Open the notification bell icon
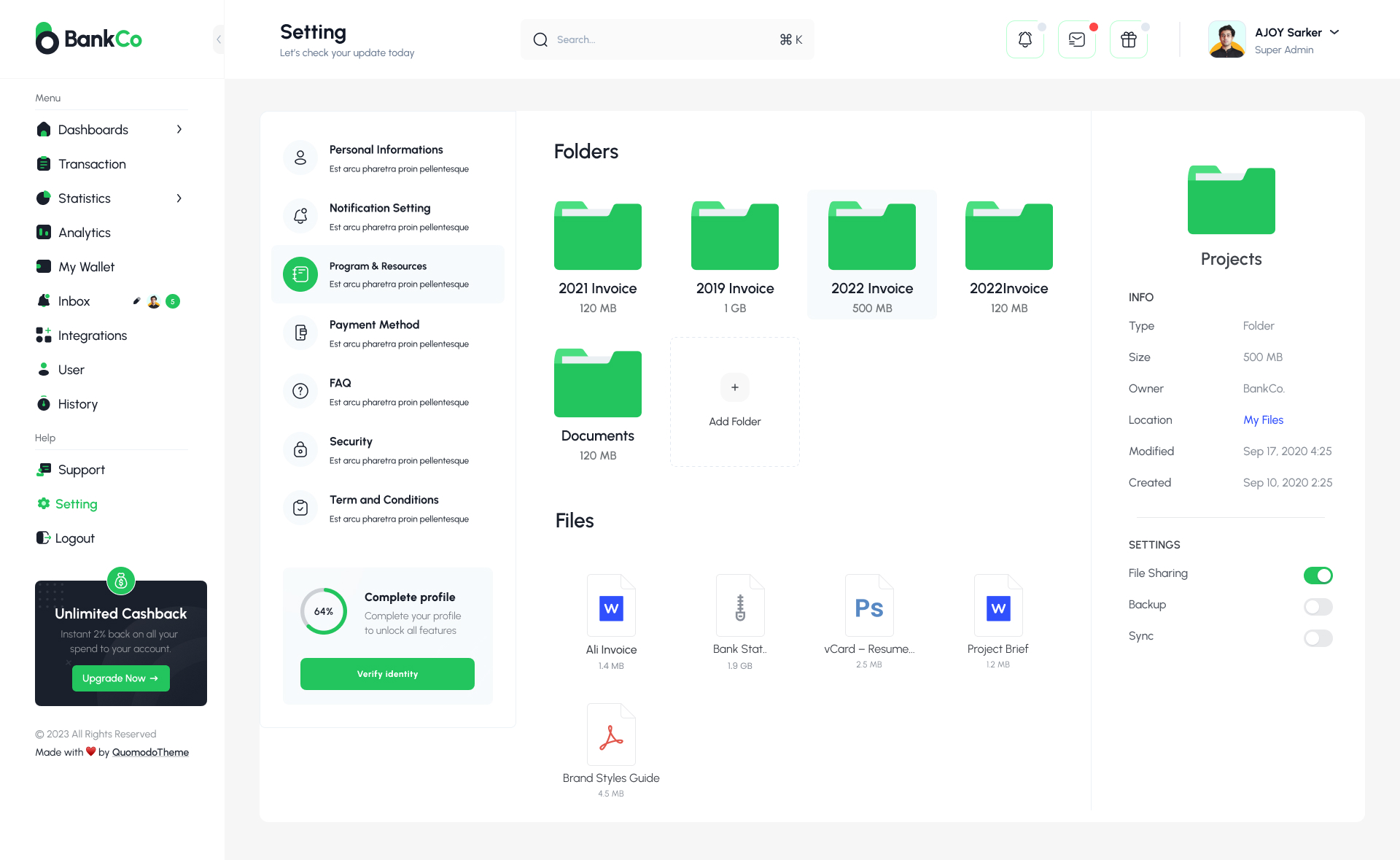This screenshot has height=860, width=1400. click(1025, 39)
